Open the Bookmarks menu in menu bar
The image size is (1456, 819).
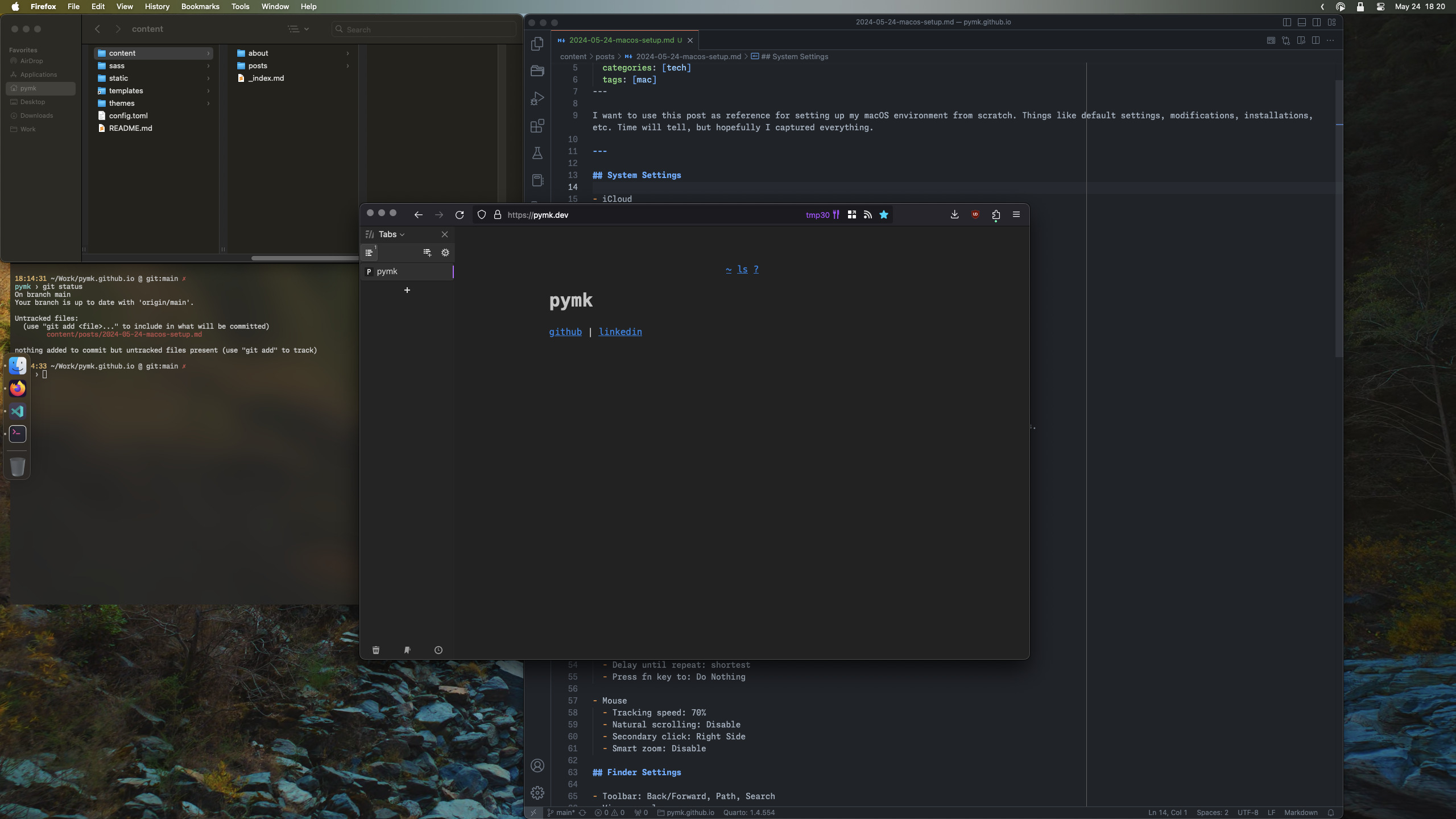pyautogui.click(x=200, y=6)
